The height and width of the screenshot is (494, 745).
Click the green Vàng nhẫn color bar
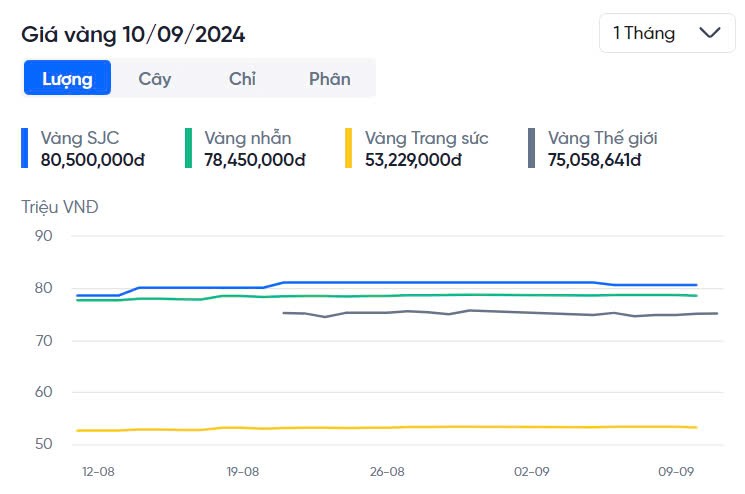click(x=188, y=148)
